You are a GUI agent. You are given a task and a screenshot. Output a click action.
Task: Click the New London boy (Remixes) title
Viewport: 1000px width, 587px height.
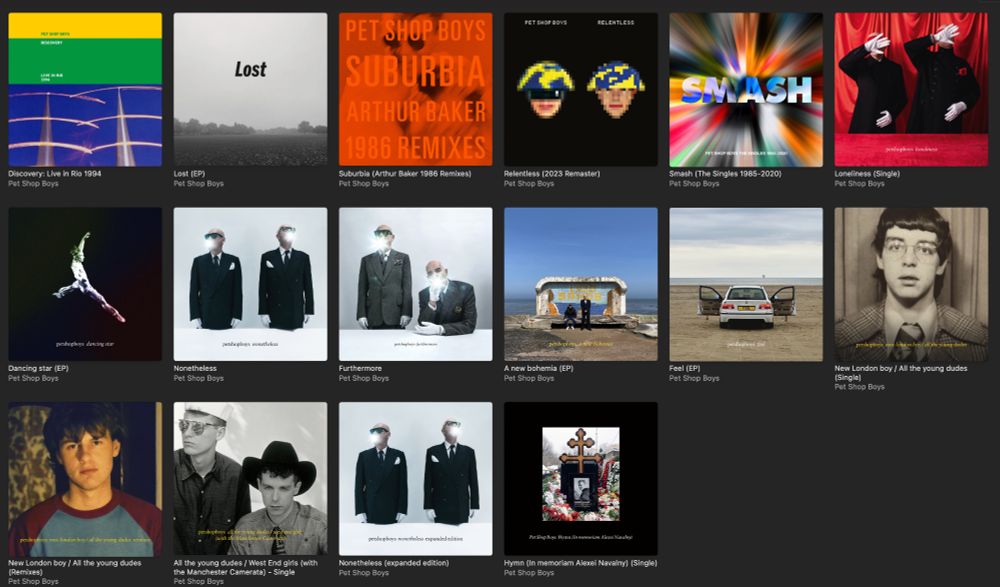point(75,567)
